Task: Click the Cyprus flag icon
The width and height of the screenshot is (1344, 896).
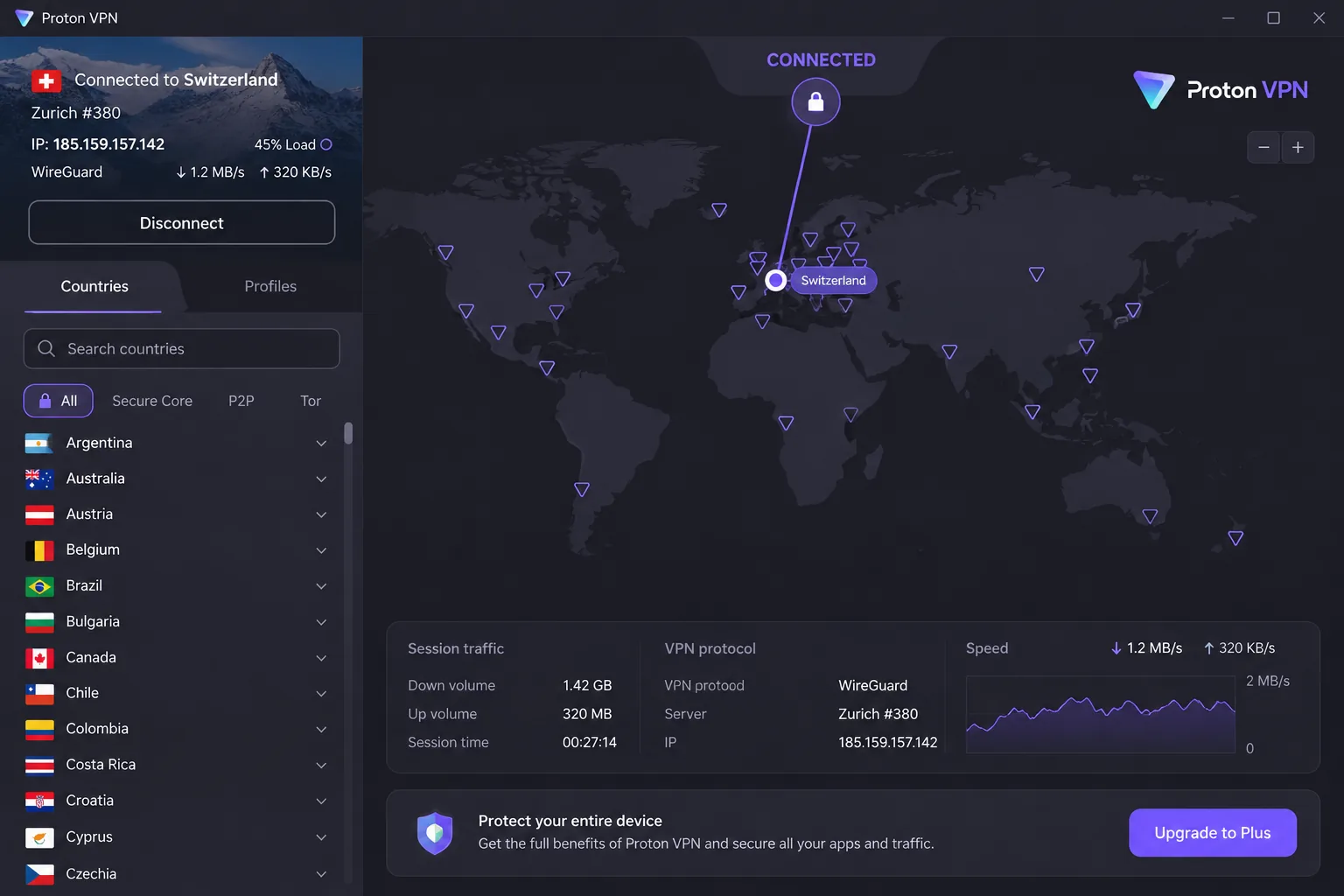Action: click(x=39, y=837)
